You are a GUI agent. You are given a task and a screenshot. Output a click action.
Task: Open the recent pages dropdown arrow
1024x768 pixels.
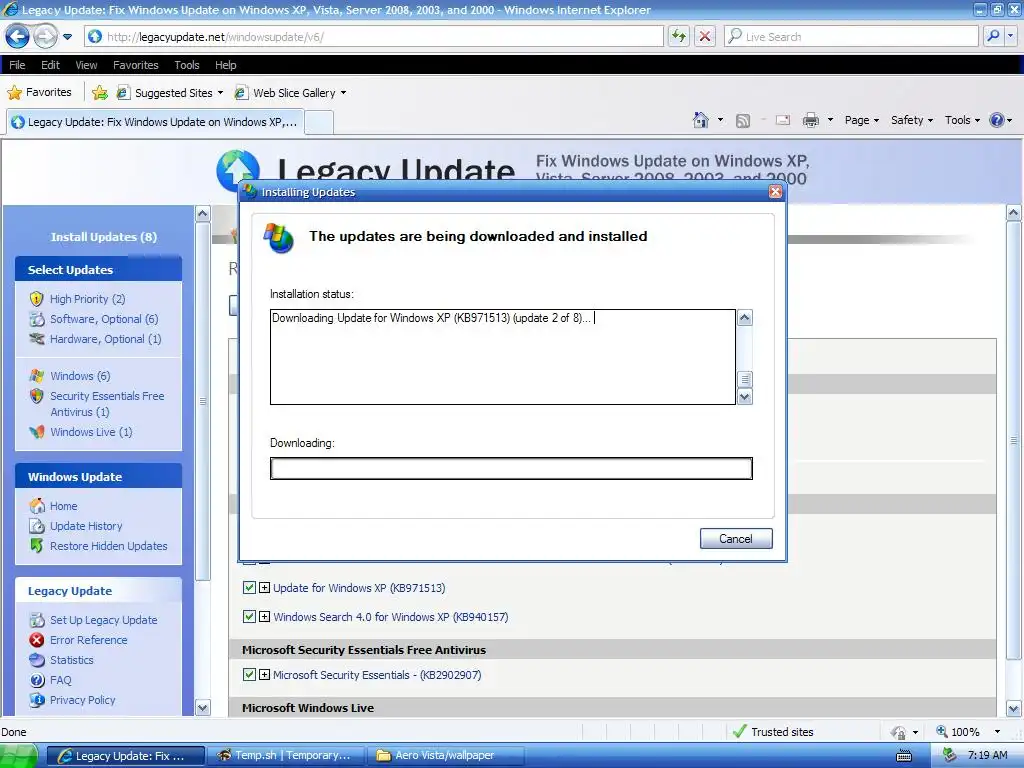[x=67, y=37]
